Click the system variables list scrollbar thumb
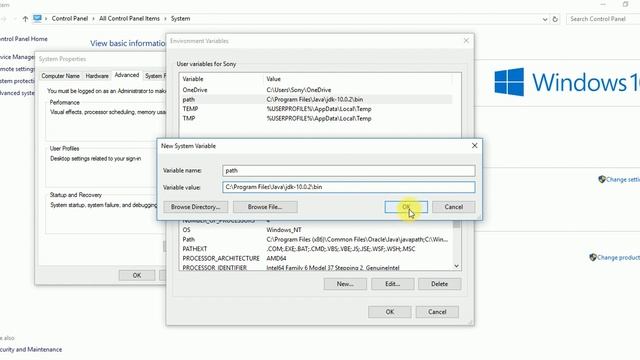This screenshot has height=360, width=640. coord(456,224)
